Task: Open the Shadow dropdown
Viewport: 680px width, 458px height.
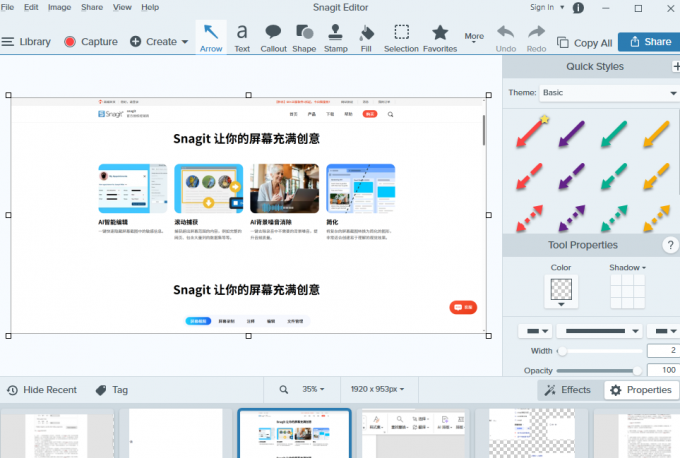Action: pyautogui.click(x=627, y=268)
